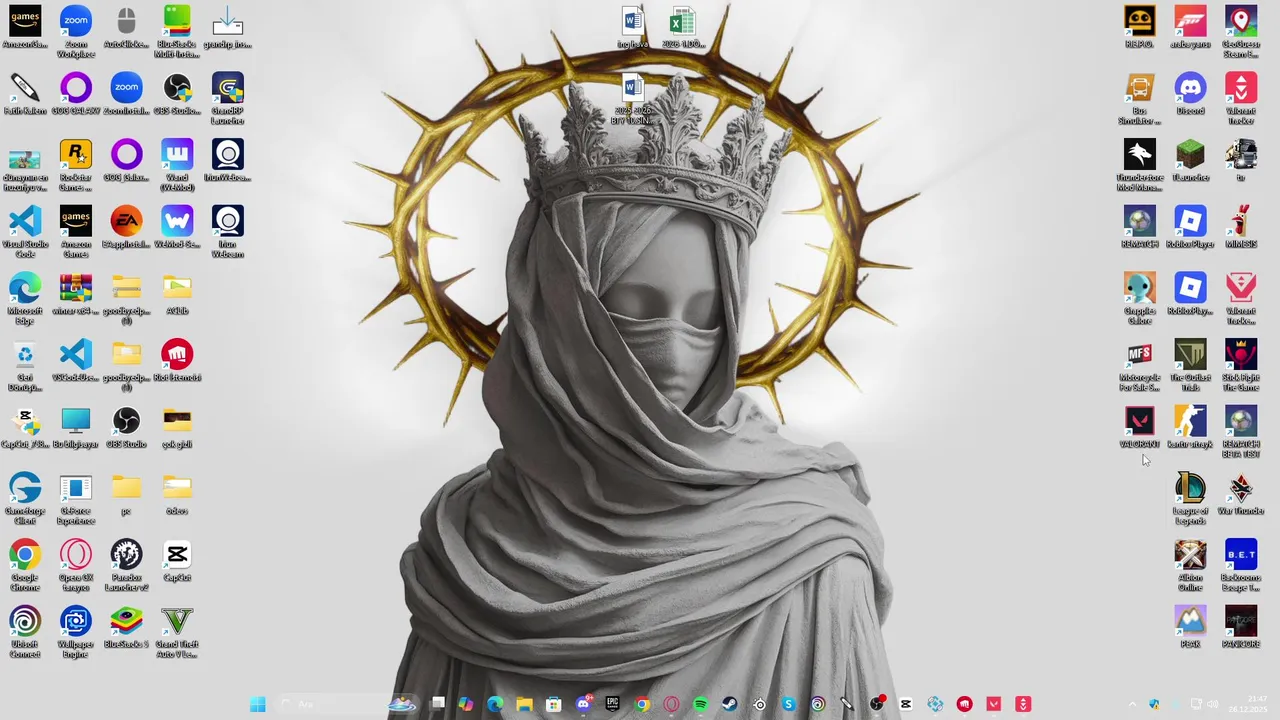The width and height of the screenshot is (1280, 720).
Task: Launch Visual Studio Code from the desktop
Action: (25, 232)
